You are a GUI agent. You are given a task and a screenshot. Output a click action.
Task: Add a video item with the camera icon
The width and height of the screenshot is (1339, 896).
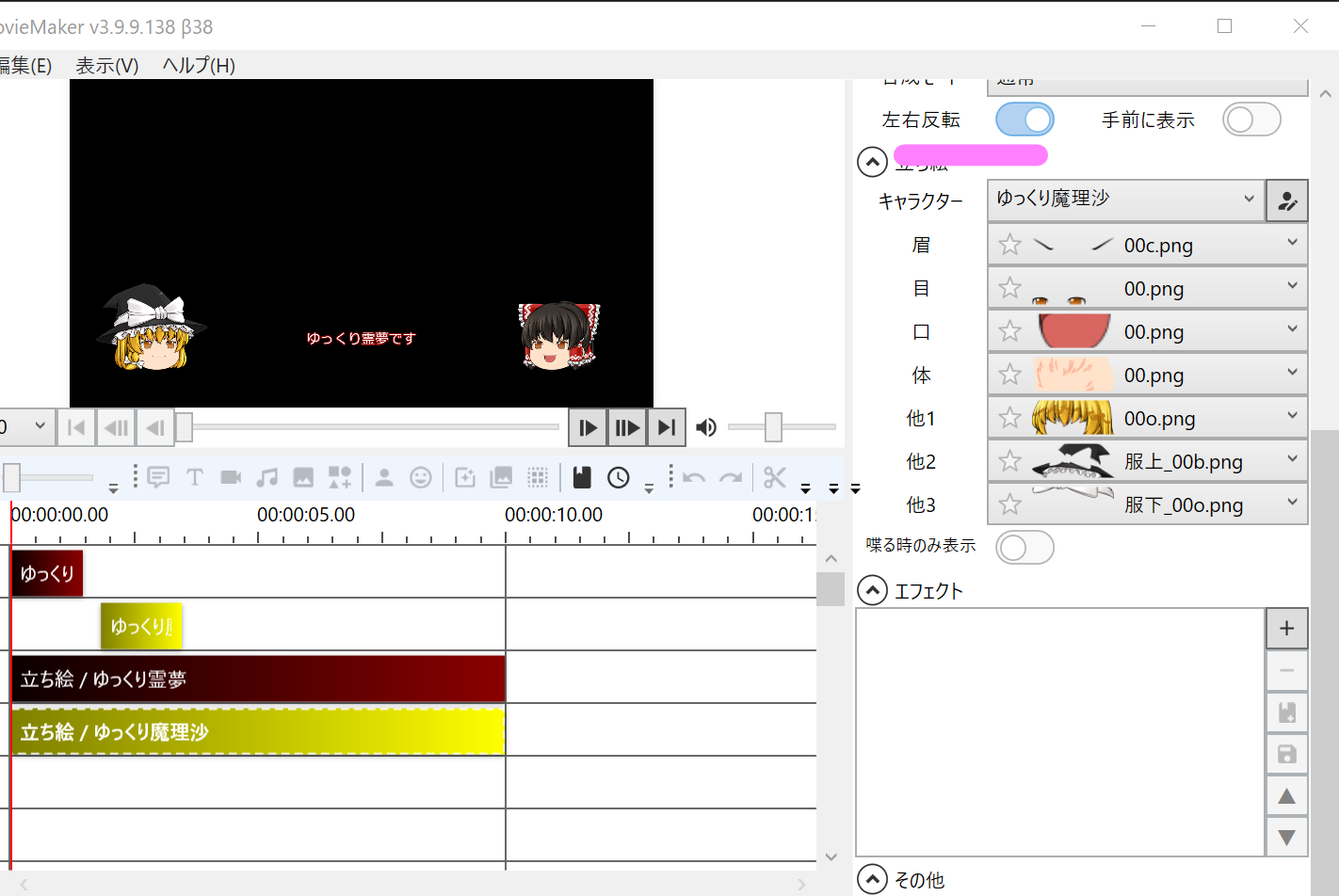(x=231, y=478)
